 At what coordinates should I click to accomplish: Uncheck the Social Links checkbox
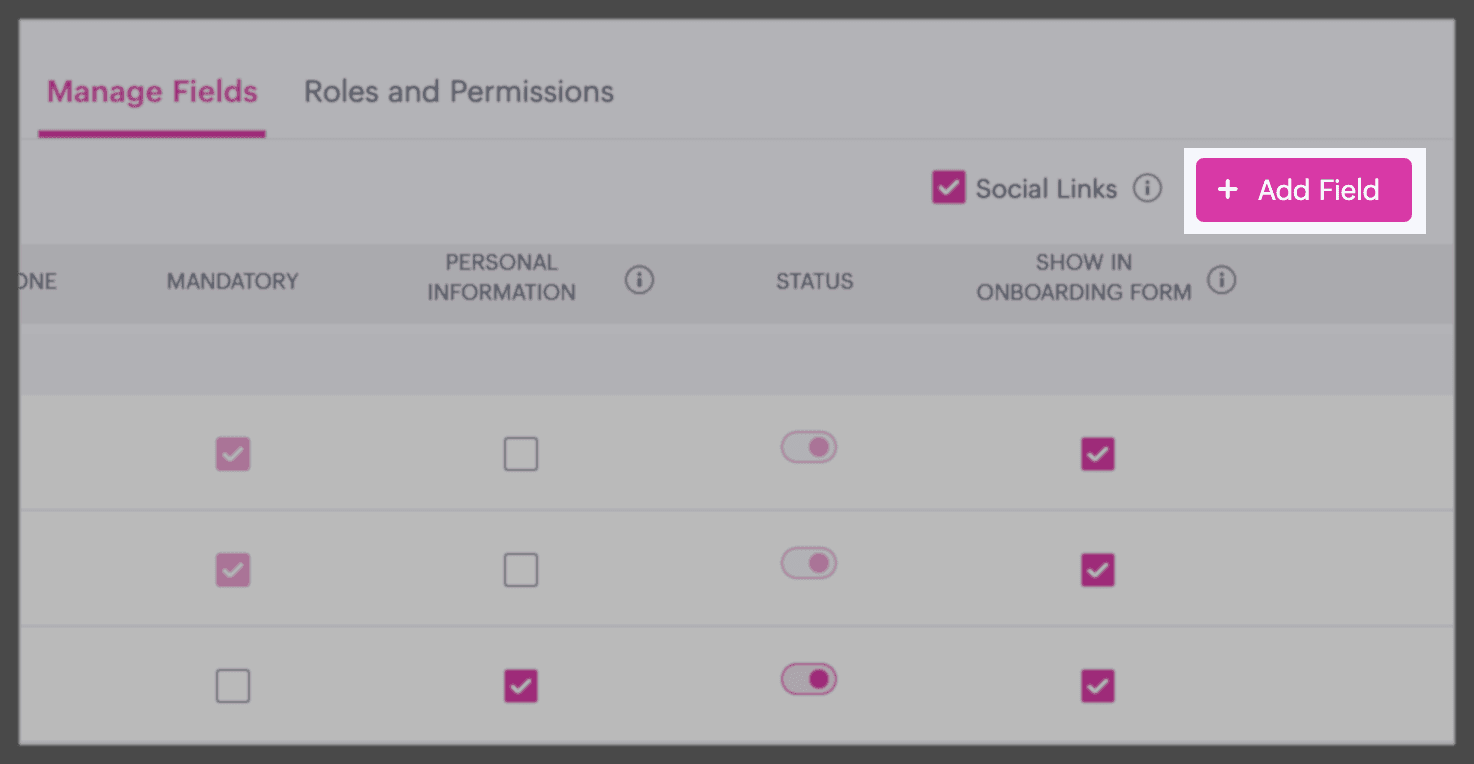coord(948,188)
